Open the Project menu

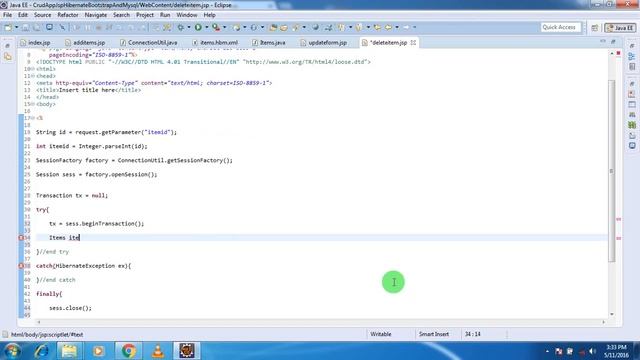coord(145,15)
